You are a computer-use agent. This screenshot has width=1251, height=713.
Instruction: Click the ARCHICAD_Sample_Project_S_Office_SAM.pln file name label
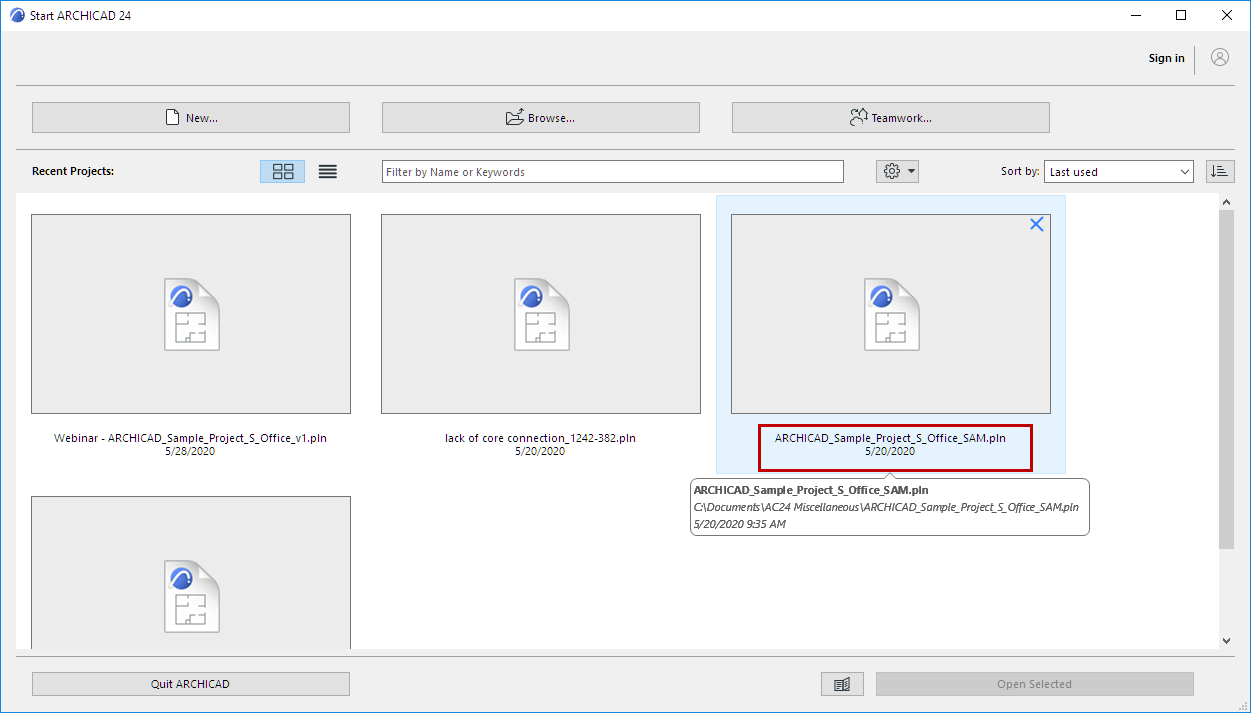pos(890,438)
